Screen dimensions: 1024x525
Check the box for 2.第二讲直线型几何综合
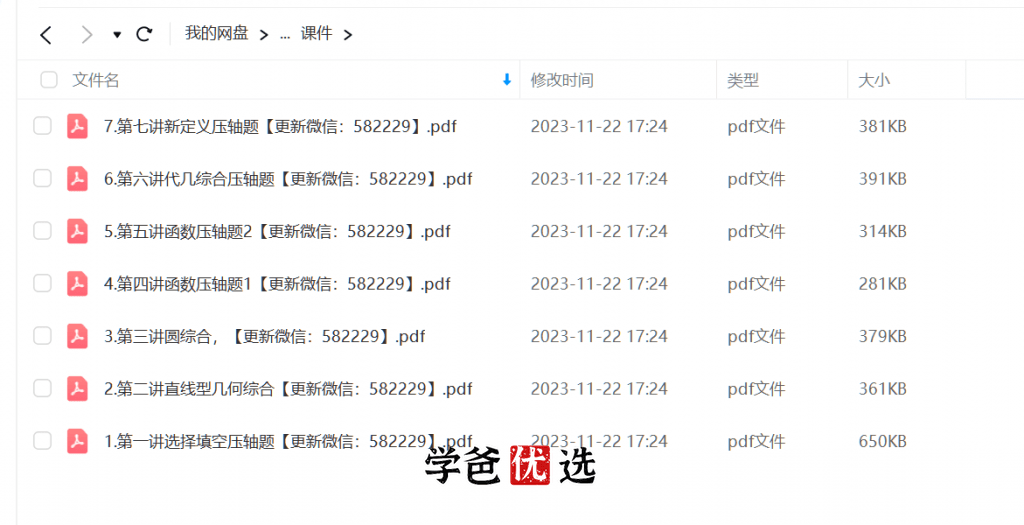click(x=42, y=388)
